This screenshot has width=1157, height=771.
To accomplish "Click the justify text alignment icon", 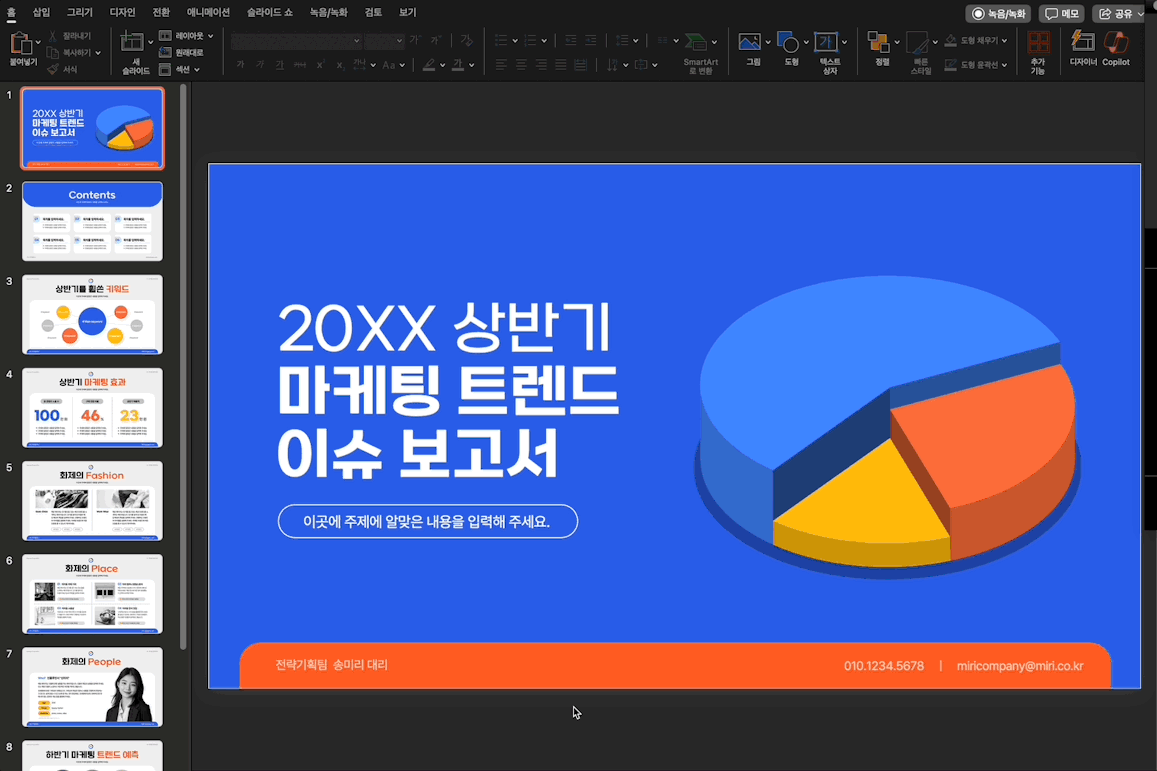I will click(561, 65).
